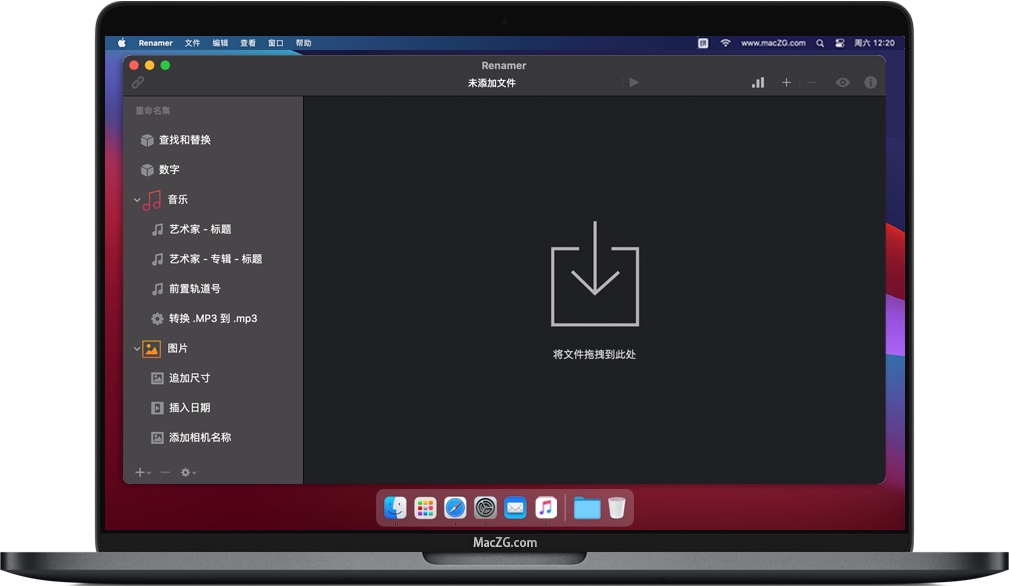
Task: Choose 艺术家 - 专辑 - 标题 preset
Action: point(215,259)
